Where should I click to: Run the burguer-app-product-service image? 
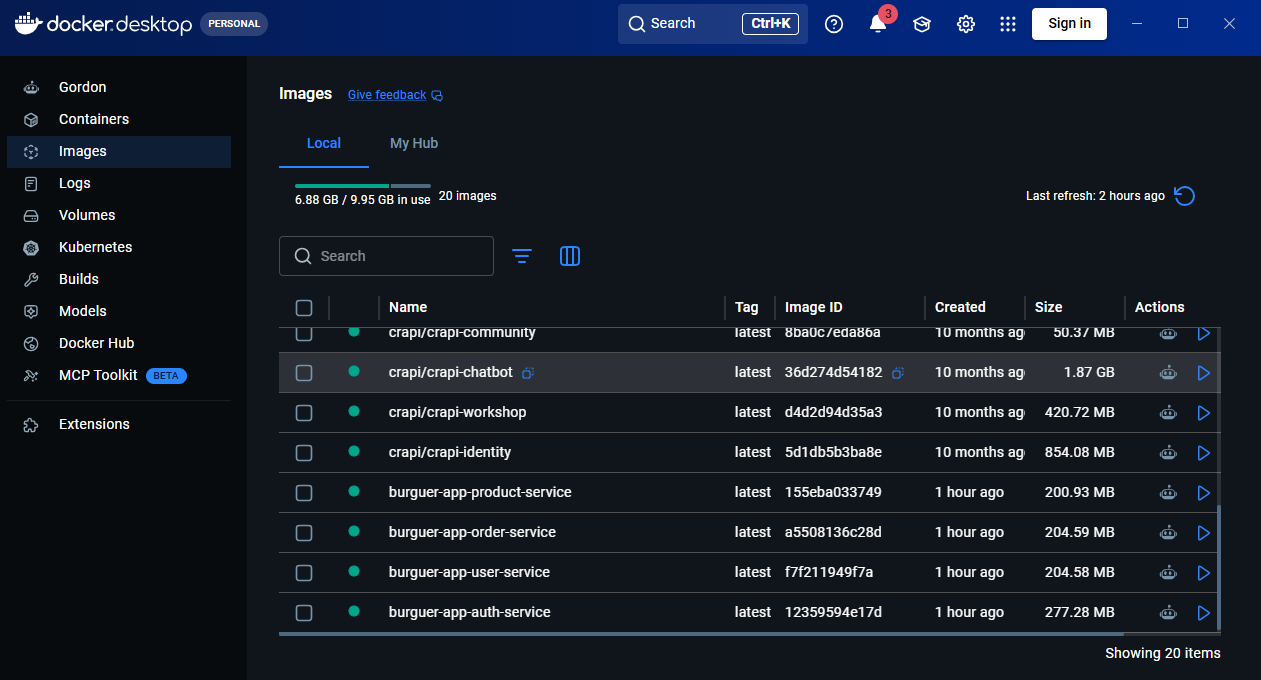(1204, 493)
